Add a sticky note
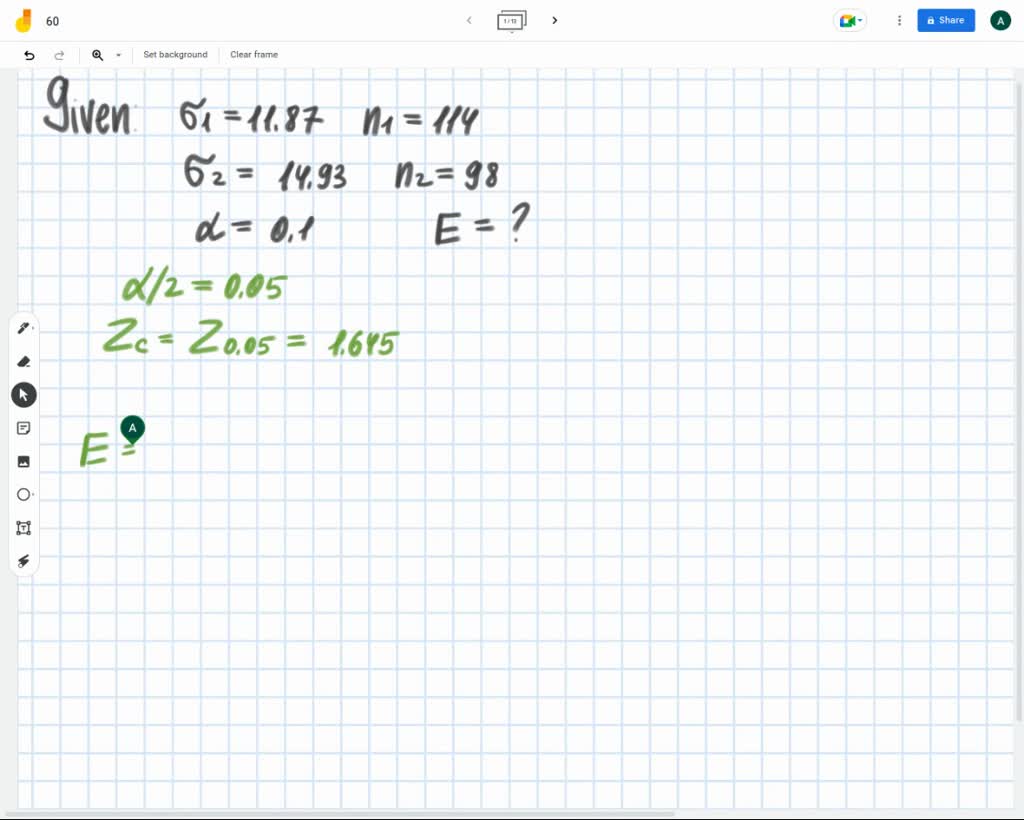1024x820 pixels. pos(23,428)
